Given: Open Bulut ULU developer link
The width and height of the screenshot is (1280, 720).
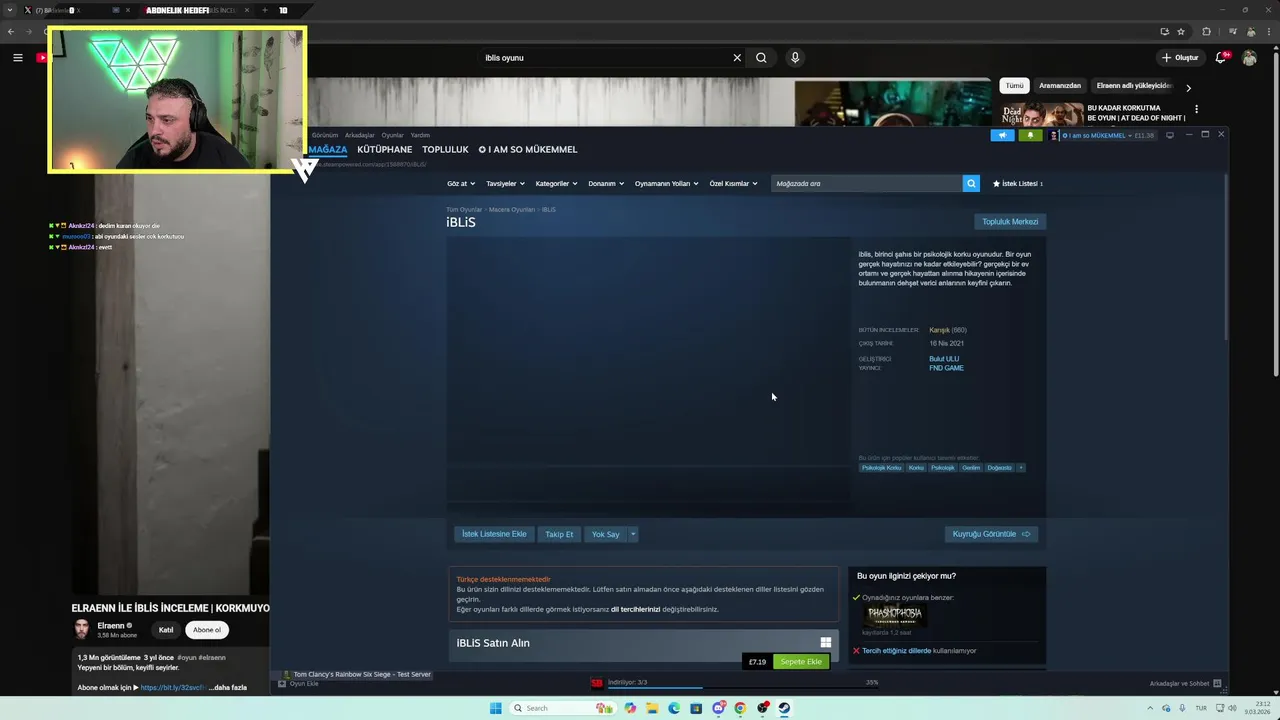Looking at the screenshot, I should pos(944,359).
